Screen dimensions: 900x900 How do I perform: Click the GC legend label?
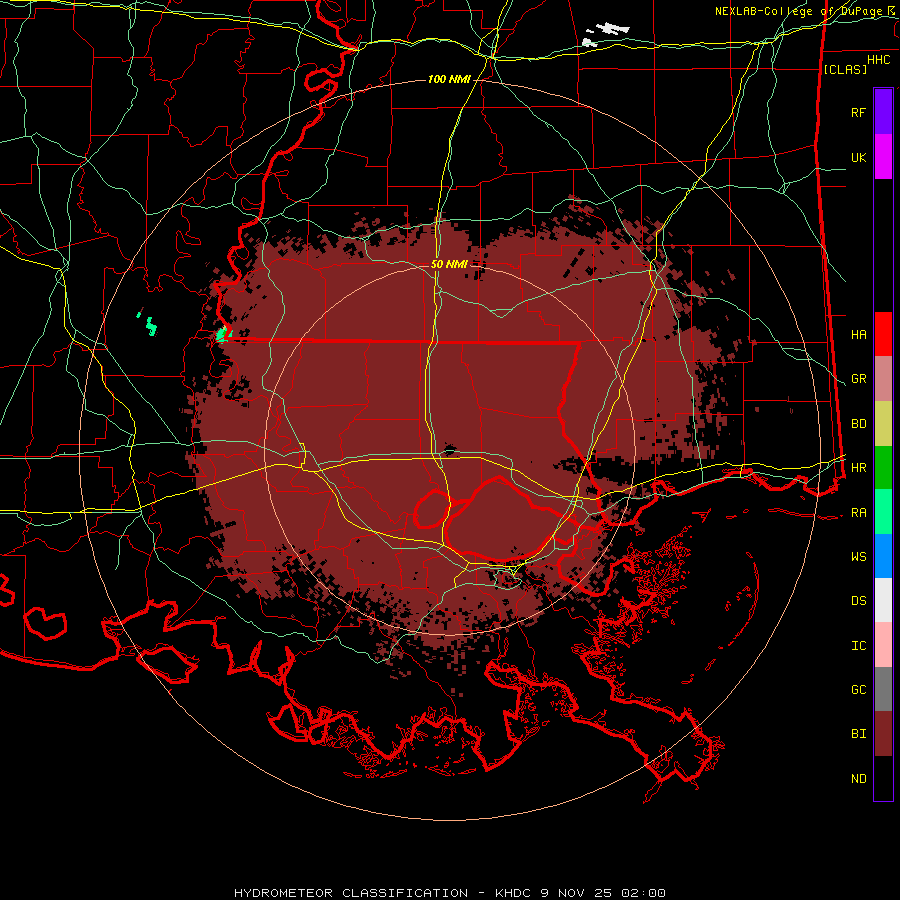click(x=858, y=690)
